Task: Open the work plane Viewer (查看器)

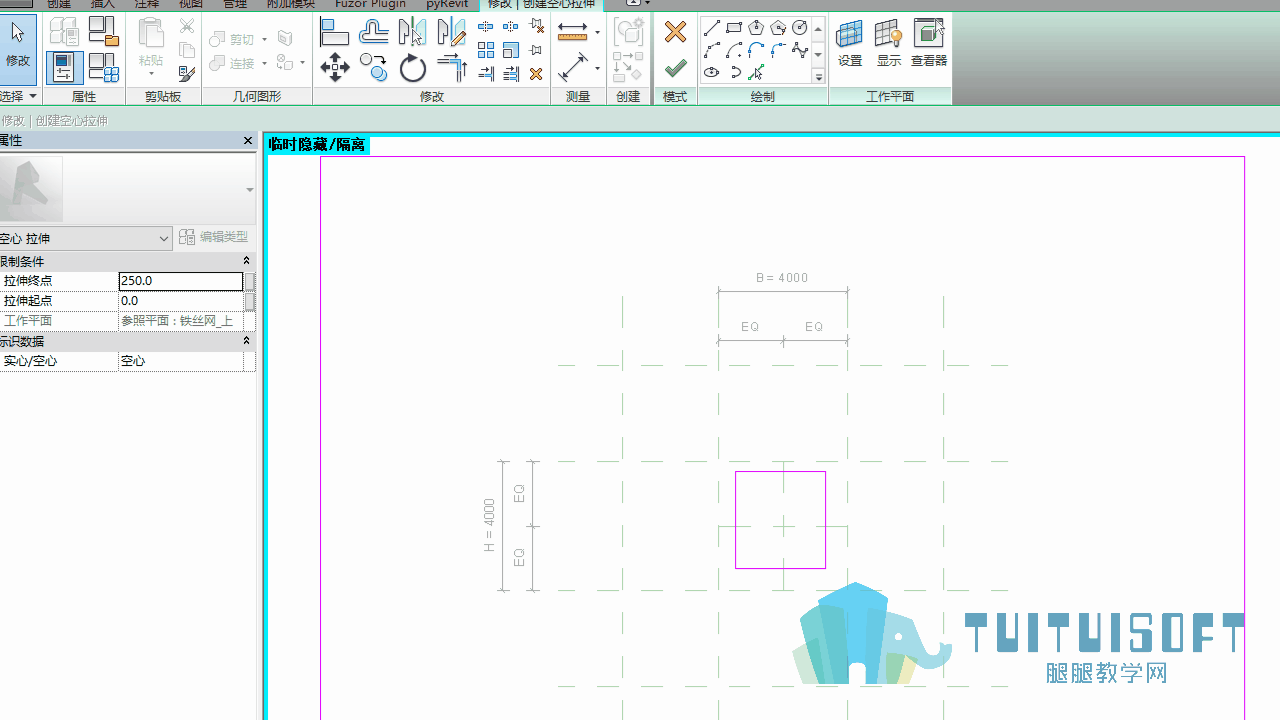Action: (x=929, y=44)
